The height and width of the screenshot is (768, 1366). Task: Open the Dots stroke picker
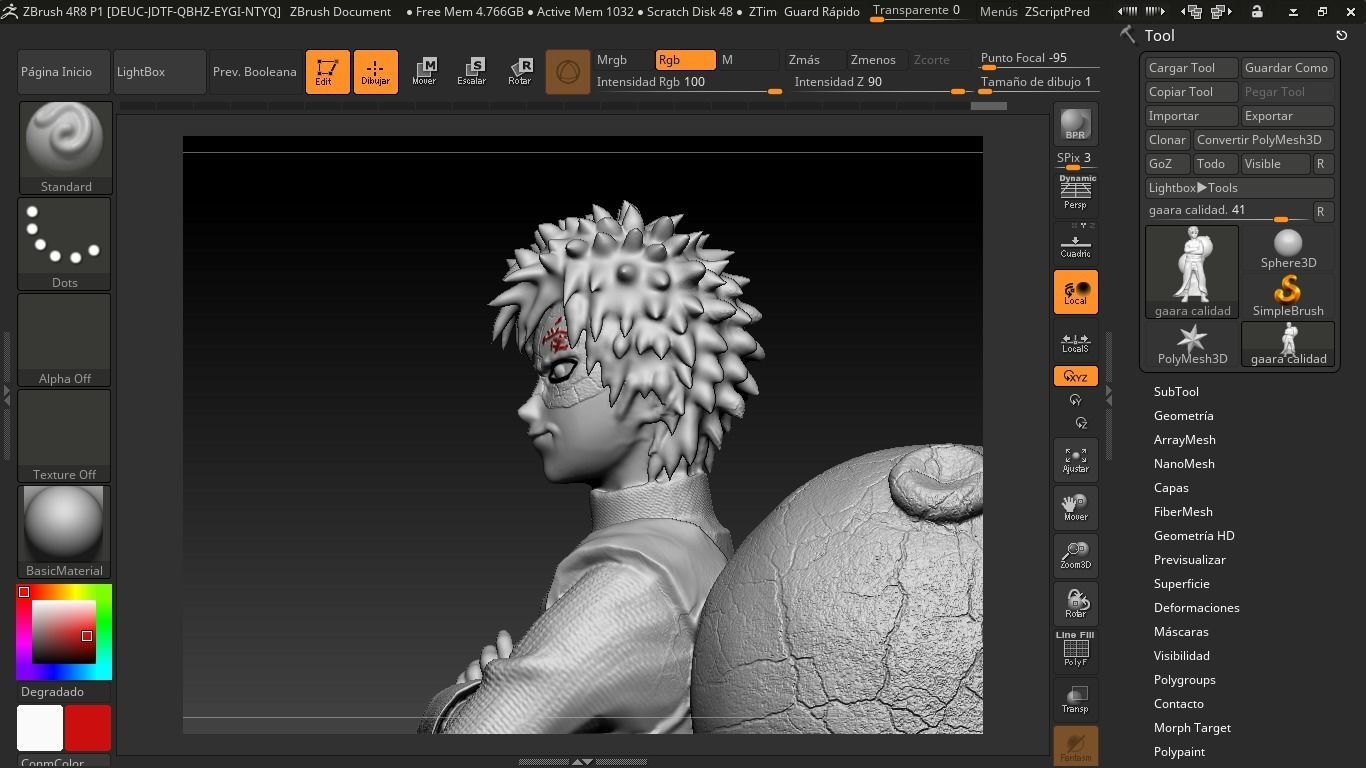tap(65, 244)
